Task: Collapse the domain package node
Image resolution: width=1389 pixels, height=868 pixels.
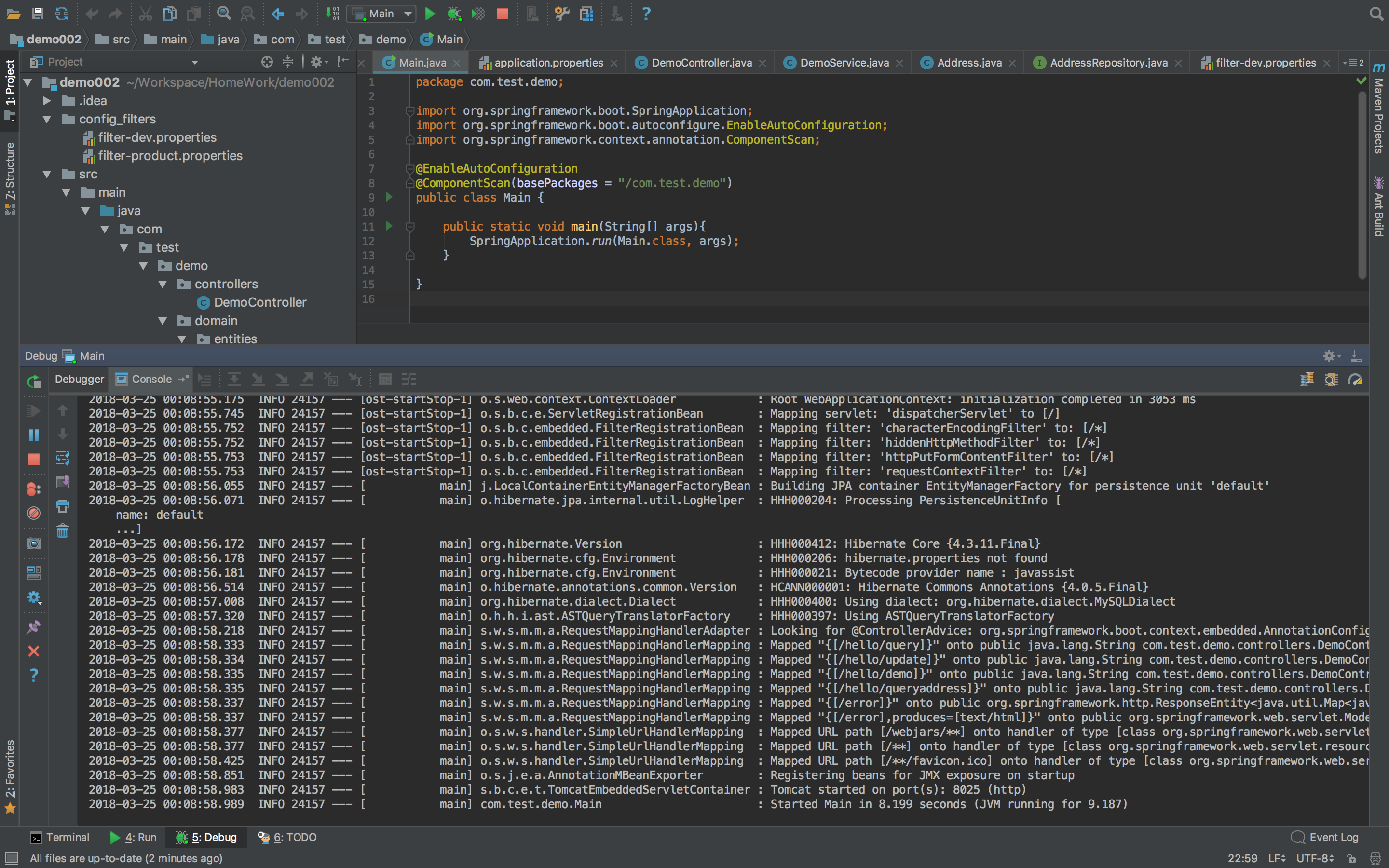Action: [x=163, y=321]
